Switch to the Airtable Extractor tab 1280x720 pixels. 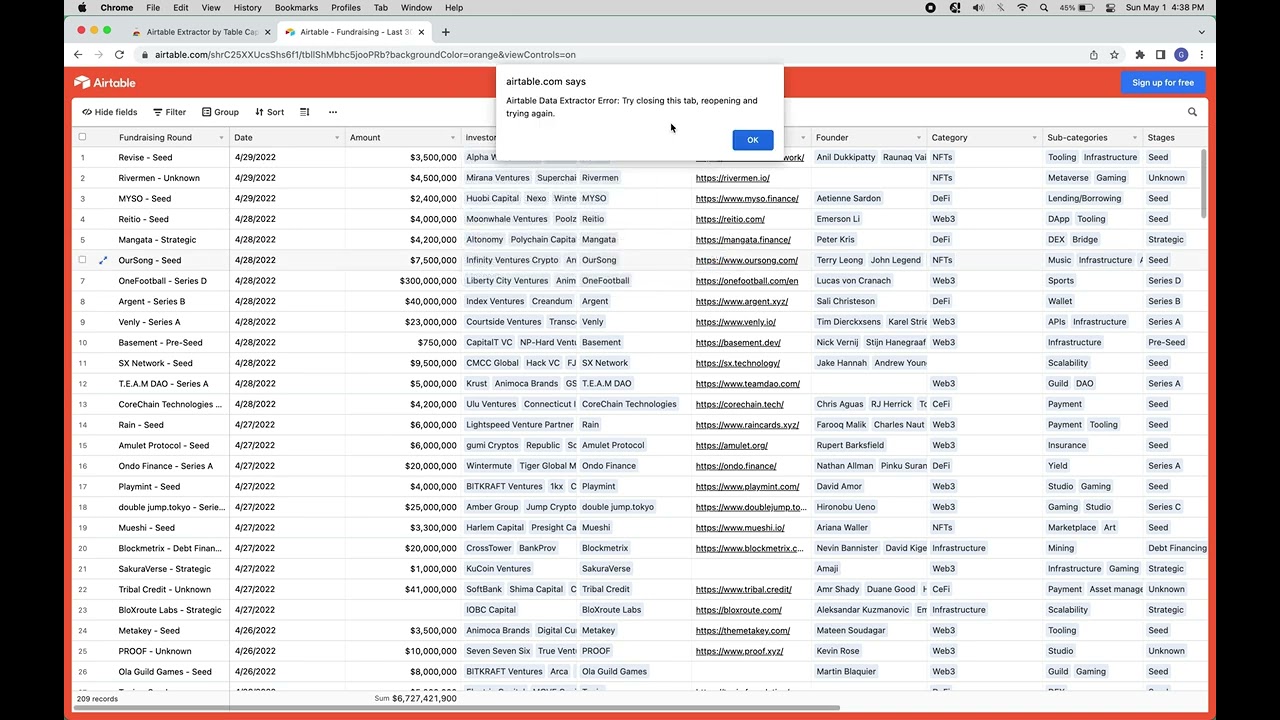(201, 32)
